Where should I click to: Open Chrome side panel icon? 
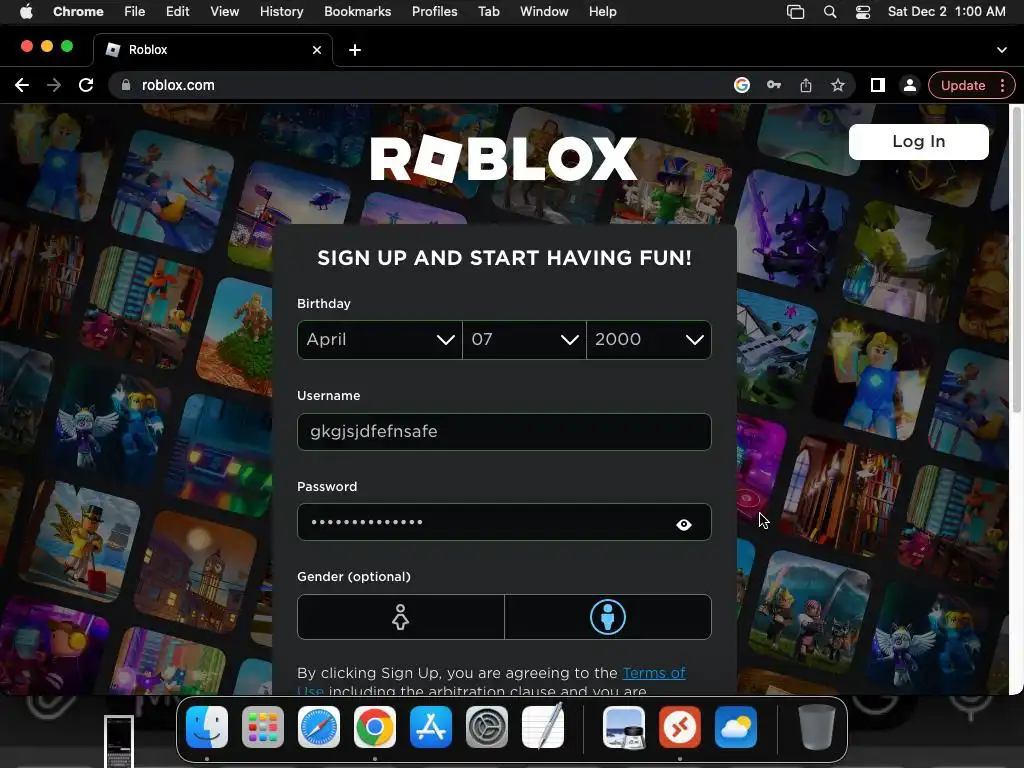(878, 86)
